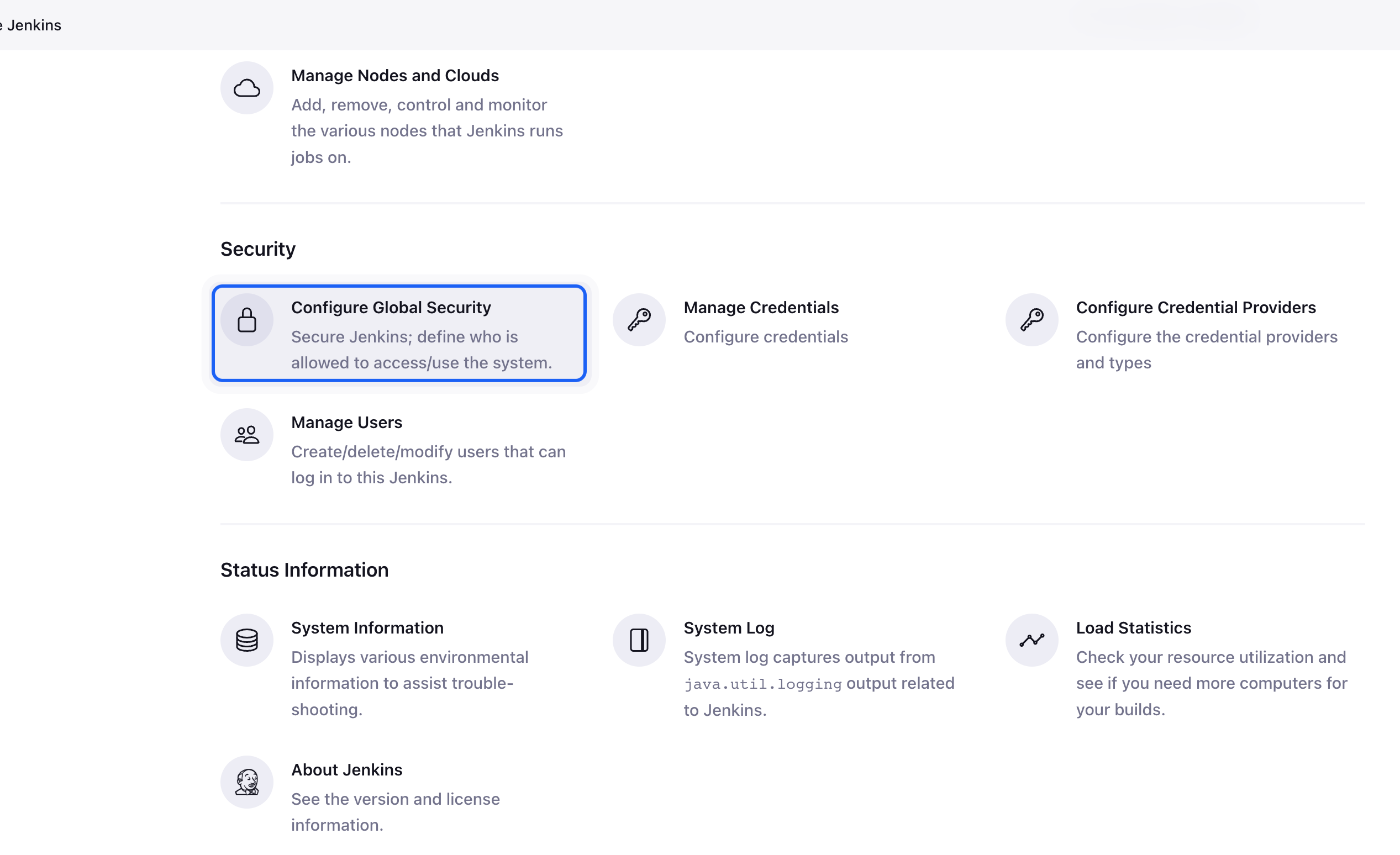This screenshot has width=1400, height=855.
Task: Open Manage Nodes and Clouds
Action: tap(395, 76)
